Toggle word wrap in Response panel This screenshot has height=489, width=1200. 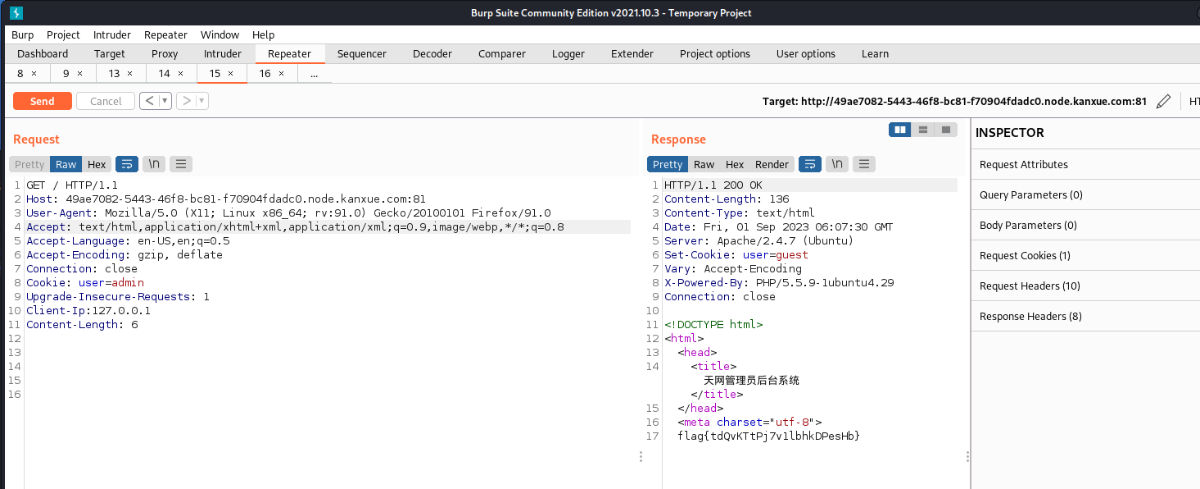tap(810, 164)
